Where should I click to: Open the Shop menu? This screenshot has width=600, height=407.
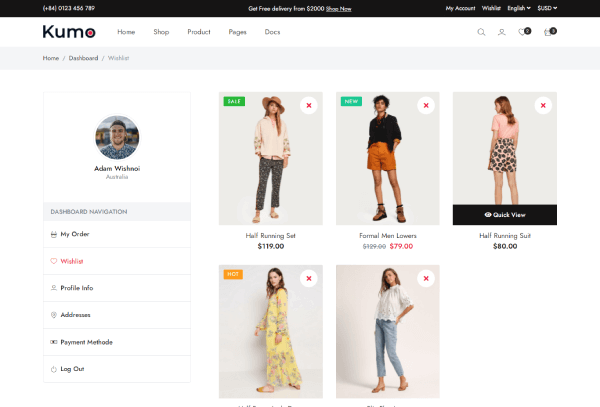(x=161, y=32)
